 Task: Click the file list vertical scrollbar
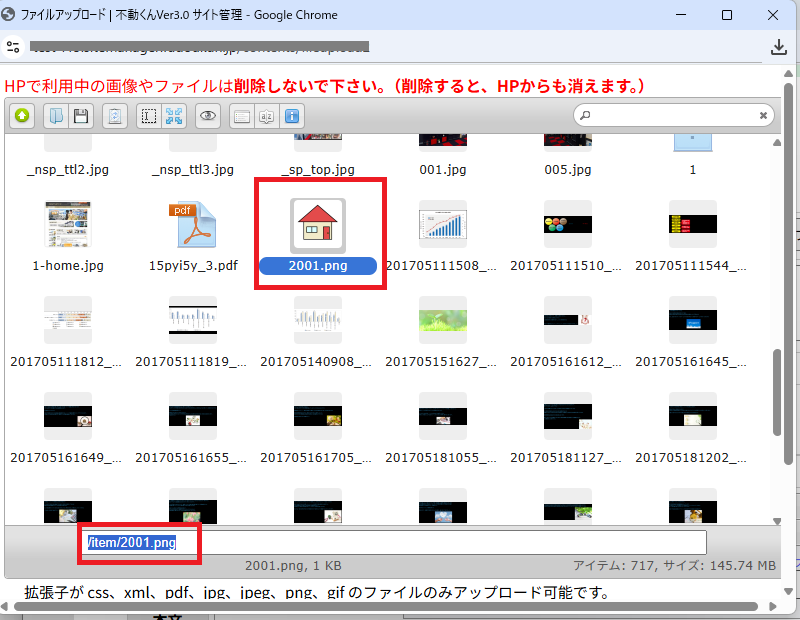(777, 390)
